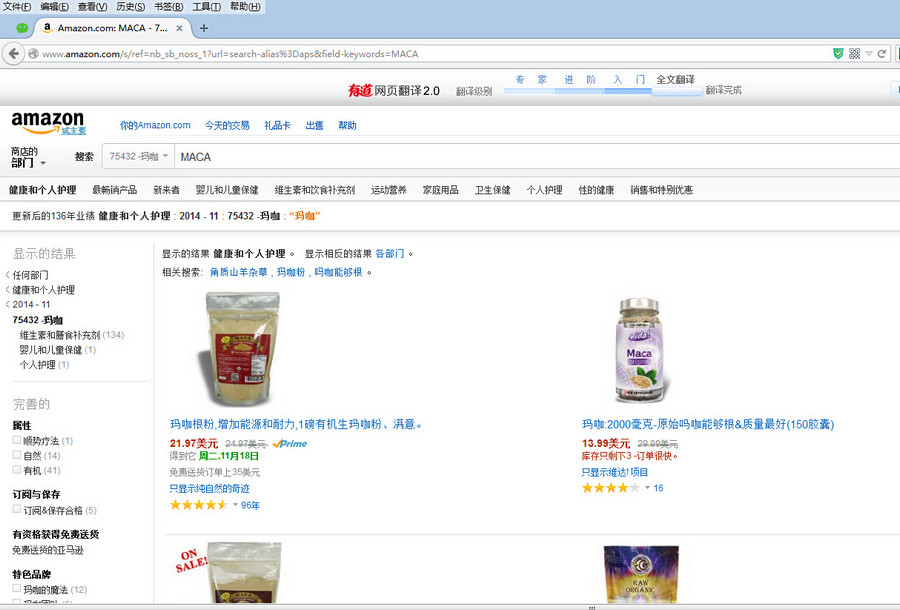Click 出售 link
Screen dimensions: 900x610
coord(314,125)
